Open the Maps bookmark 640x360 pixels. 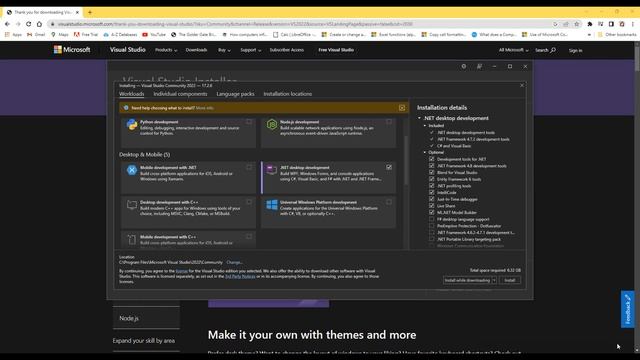pyautogui.click(x=60, y=35)
